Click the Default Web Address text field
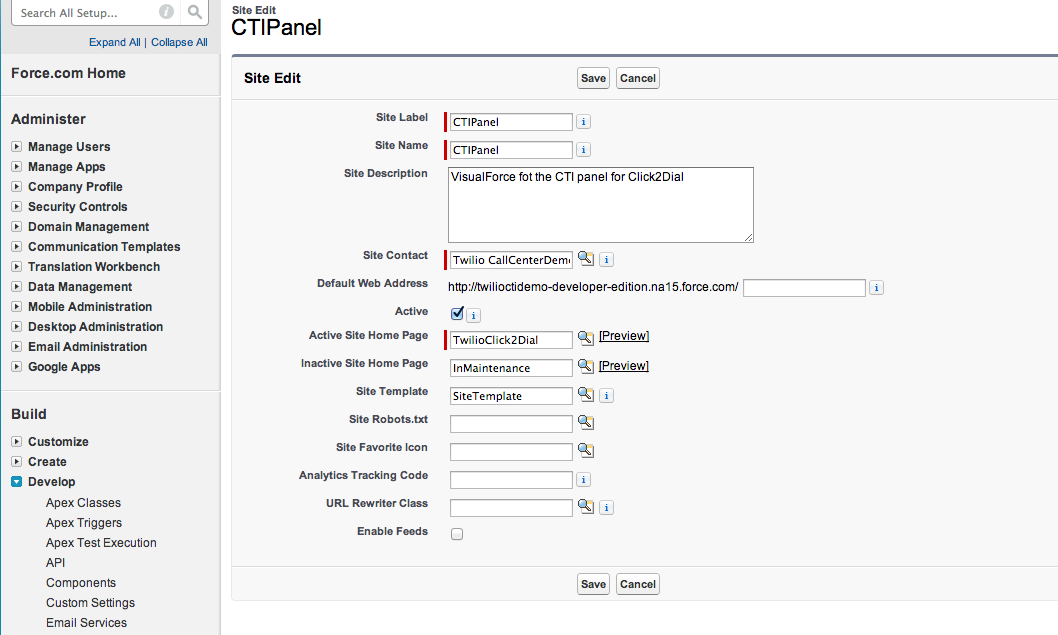The height and width of the screenshot is (635, 1058). (804, 287)
